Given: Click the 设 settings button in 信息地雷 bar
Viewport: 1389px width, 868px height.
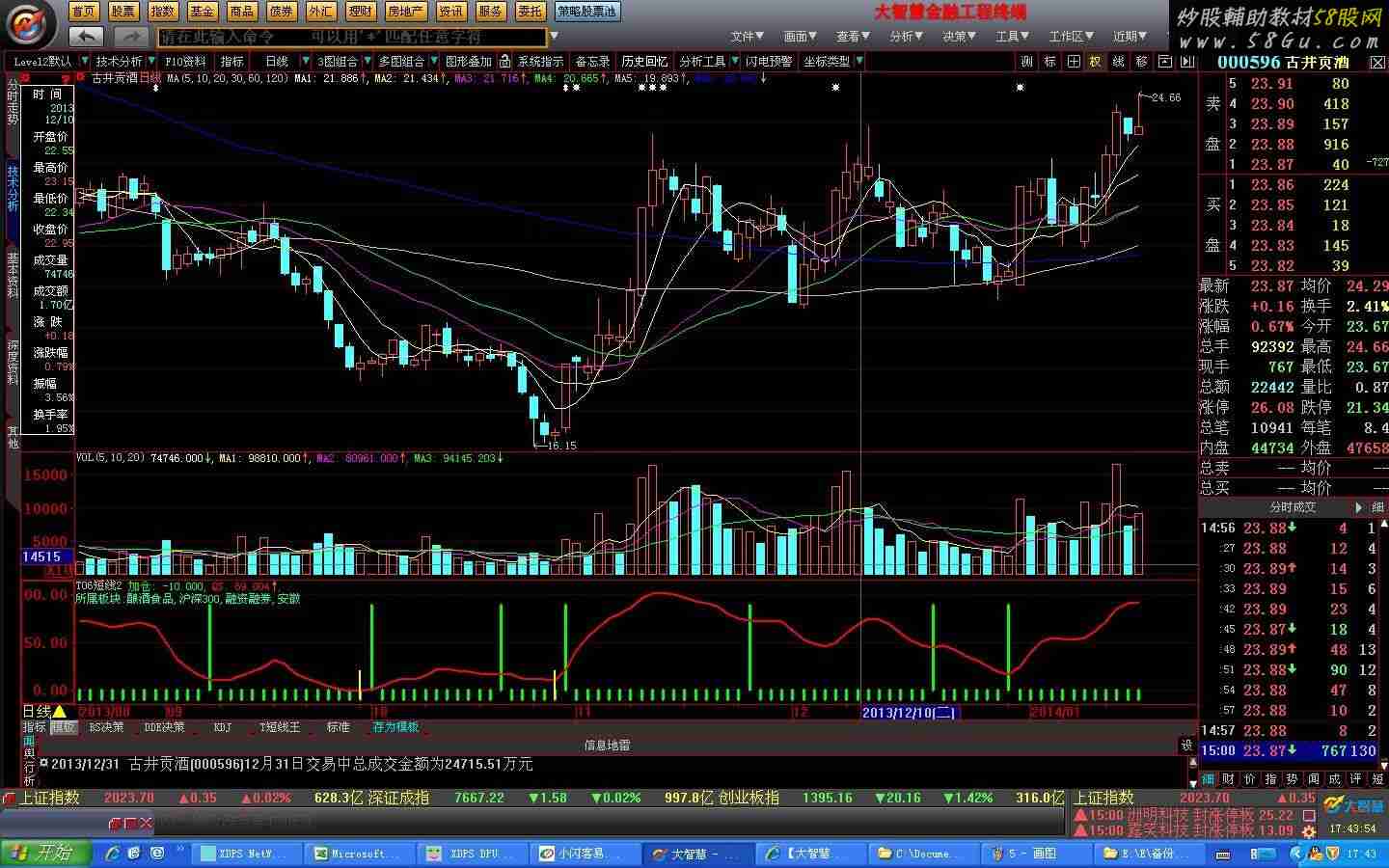Looking at the screenshot, I should [1186, 745].
